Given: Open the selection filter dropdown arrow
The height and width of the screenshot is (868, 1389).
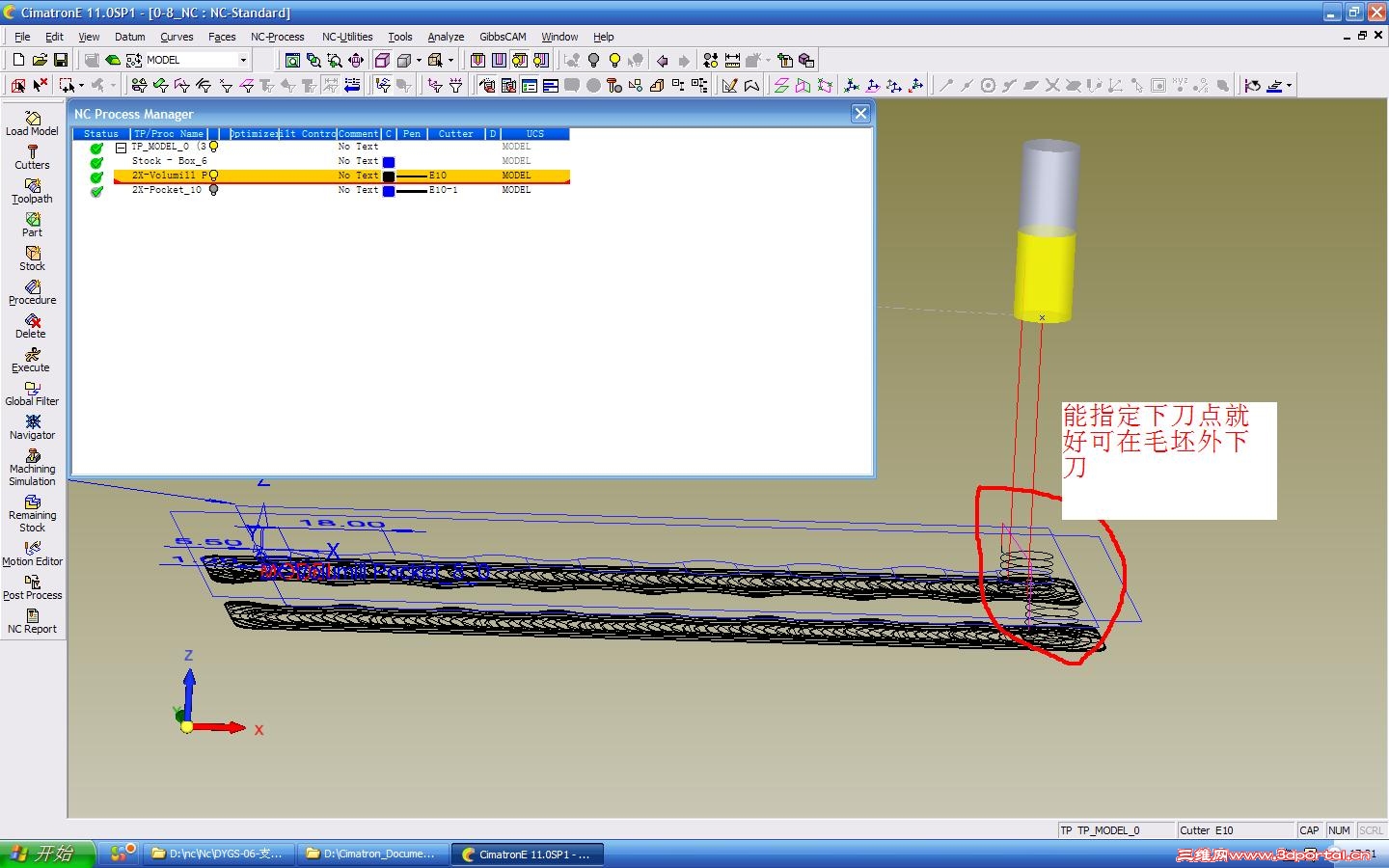Looking at the screenshot, I should click(x=81, y=86).
